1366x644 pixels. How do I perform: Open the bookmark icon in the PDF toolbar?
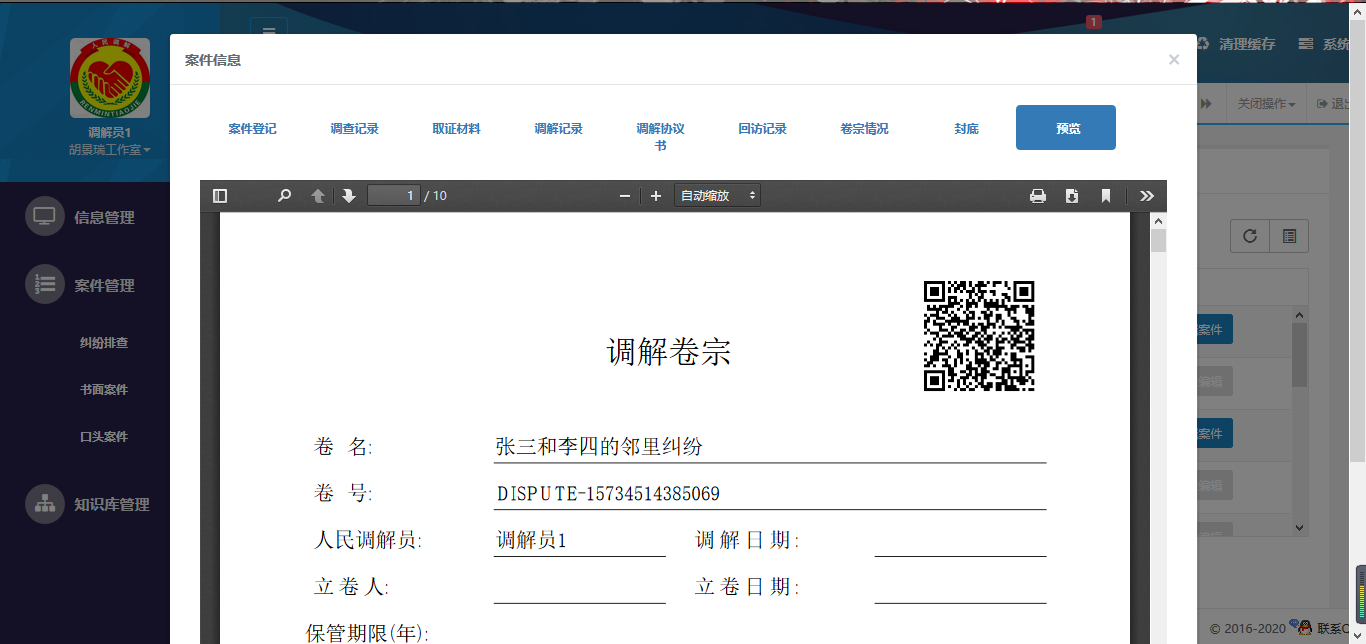(x=1105, y=195)
